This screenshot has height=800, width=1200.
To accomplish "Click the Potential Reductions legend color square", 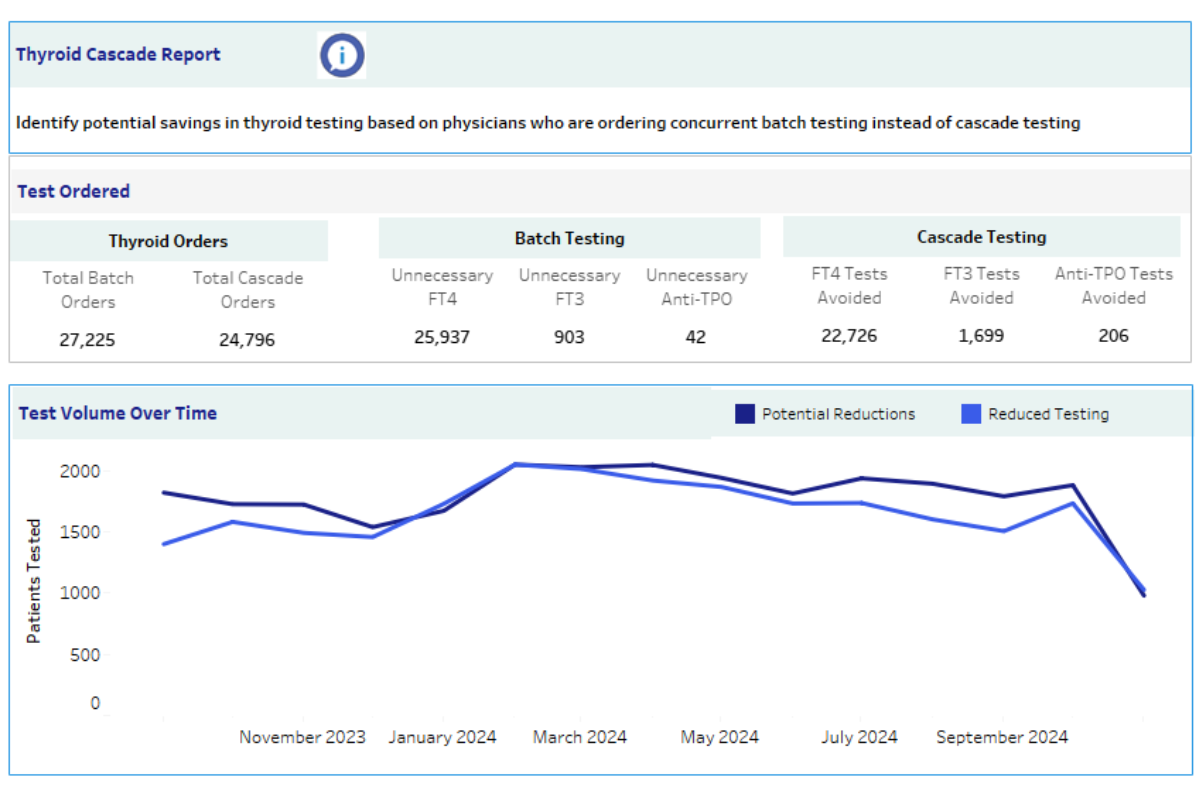I will pyautogui.click(x=744, y=413).
